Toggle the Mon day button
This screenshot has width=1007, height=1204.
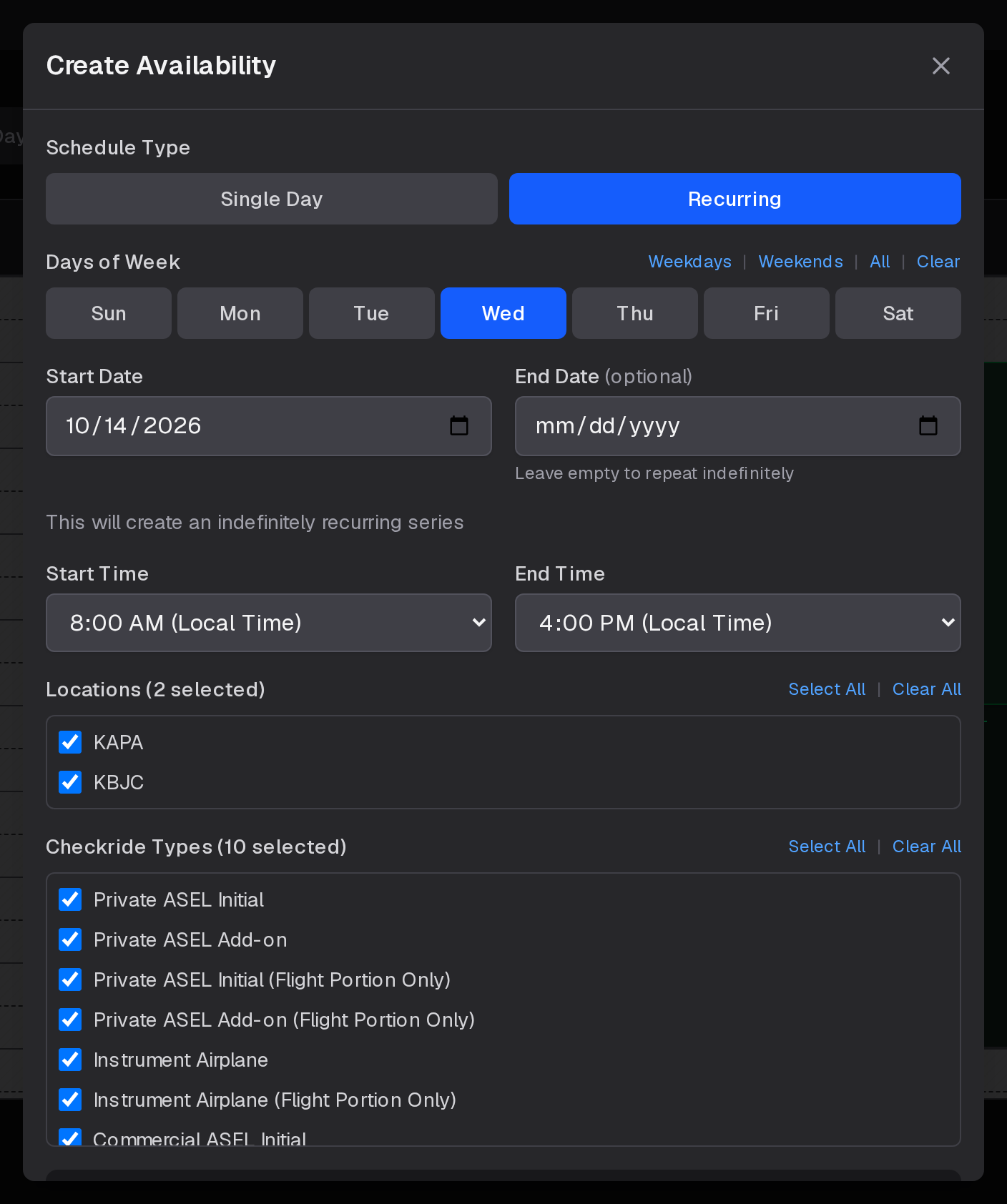tap(240, 313)
